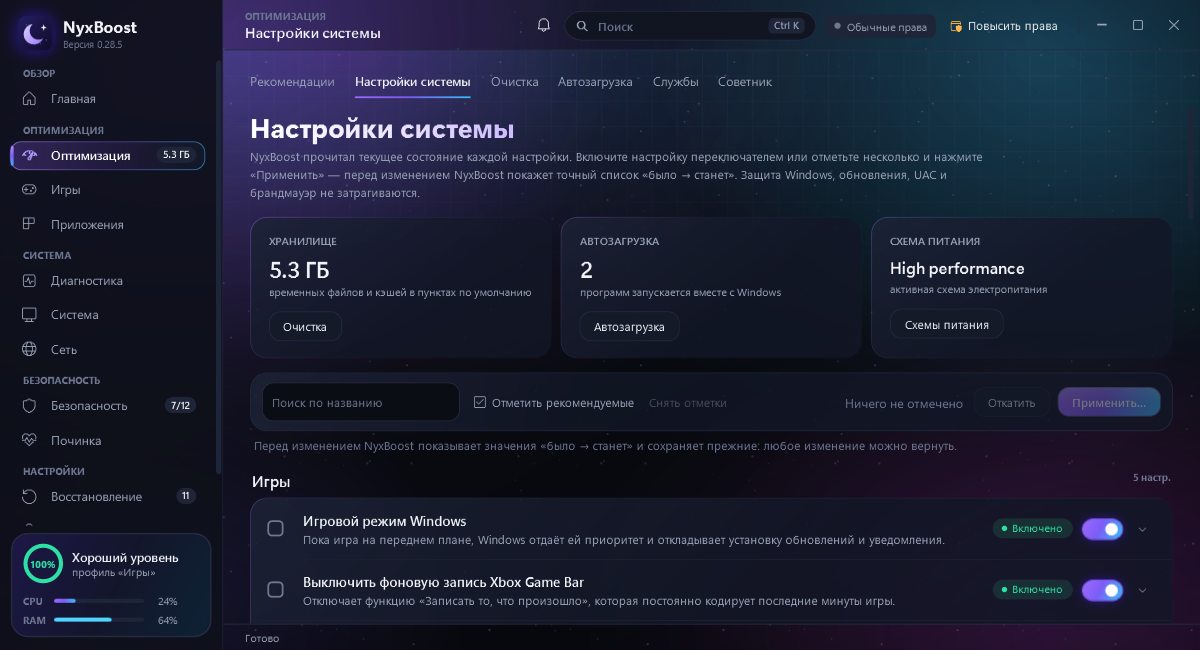Click the 5.3 ГБ badge on Оптимизация

176,155
